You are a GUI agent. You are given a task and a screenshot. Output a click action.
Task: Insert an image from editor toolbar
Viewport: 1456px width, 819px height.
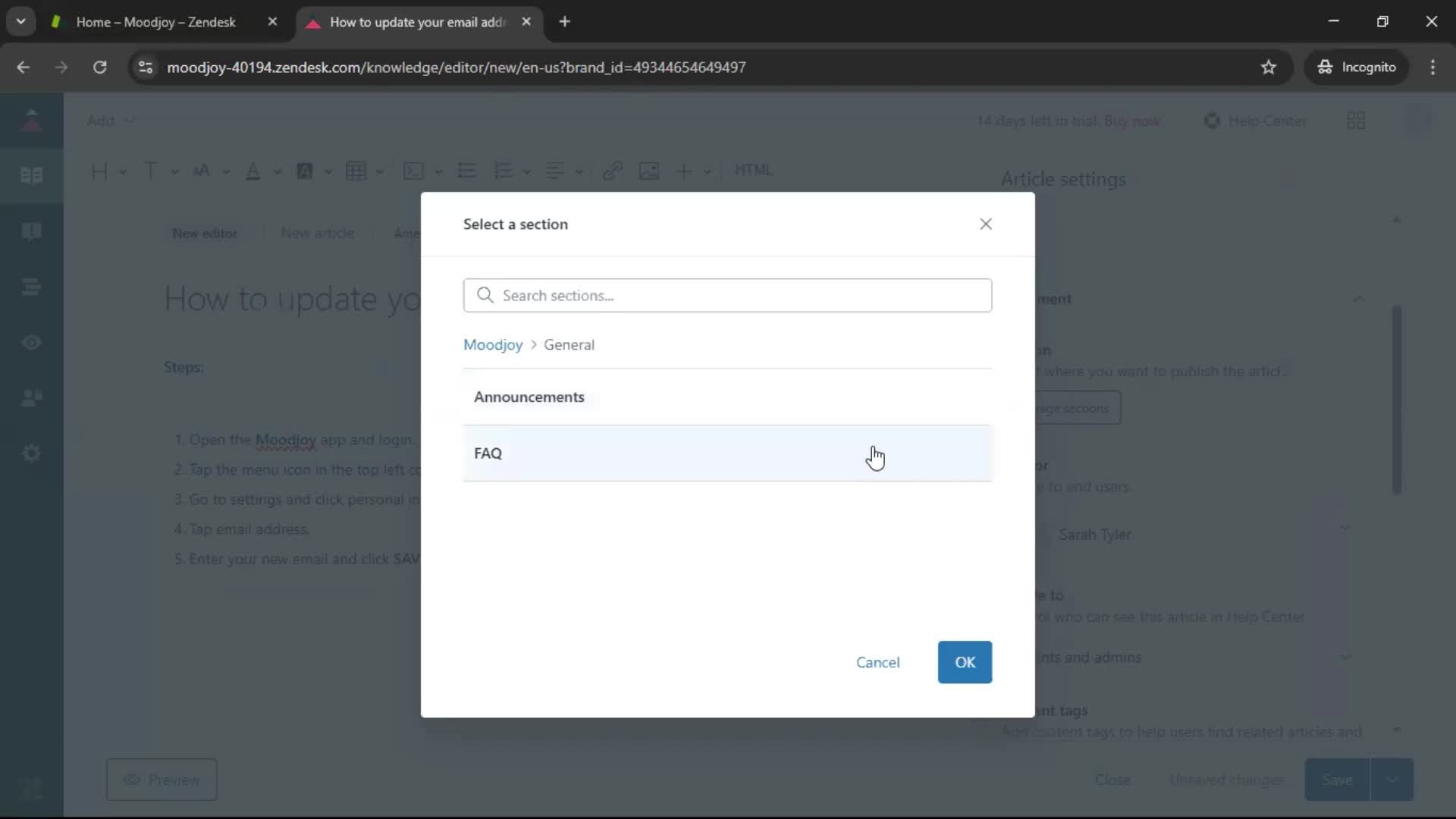(648, 171)
